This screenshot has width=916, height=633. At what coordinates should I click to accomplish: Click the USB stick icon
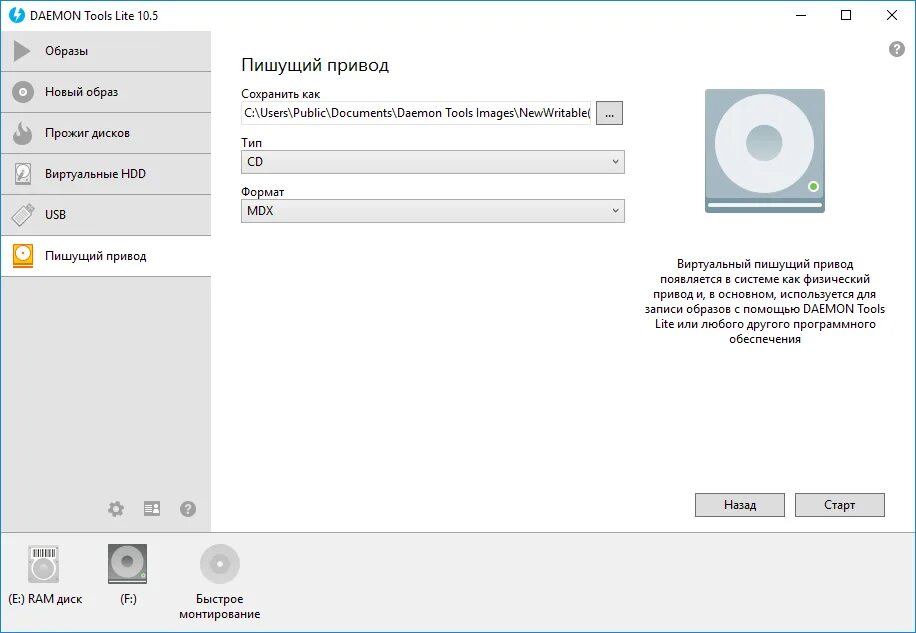click(x=23, y=215)
